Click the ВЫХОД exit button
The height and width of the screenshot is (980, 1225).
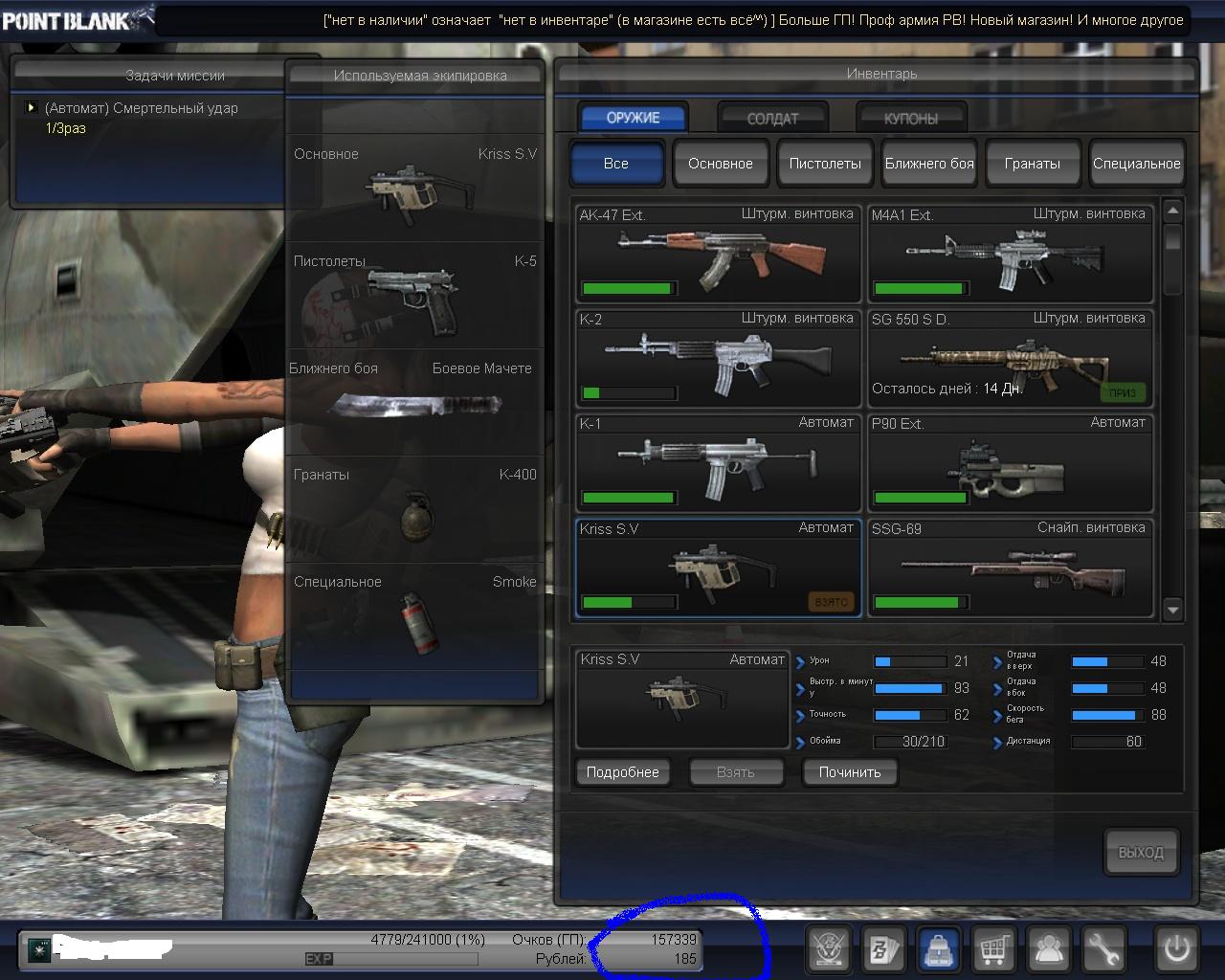click(1140, 852)
